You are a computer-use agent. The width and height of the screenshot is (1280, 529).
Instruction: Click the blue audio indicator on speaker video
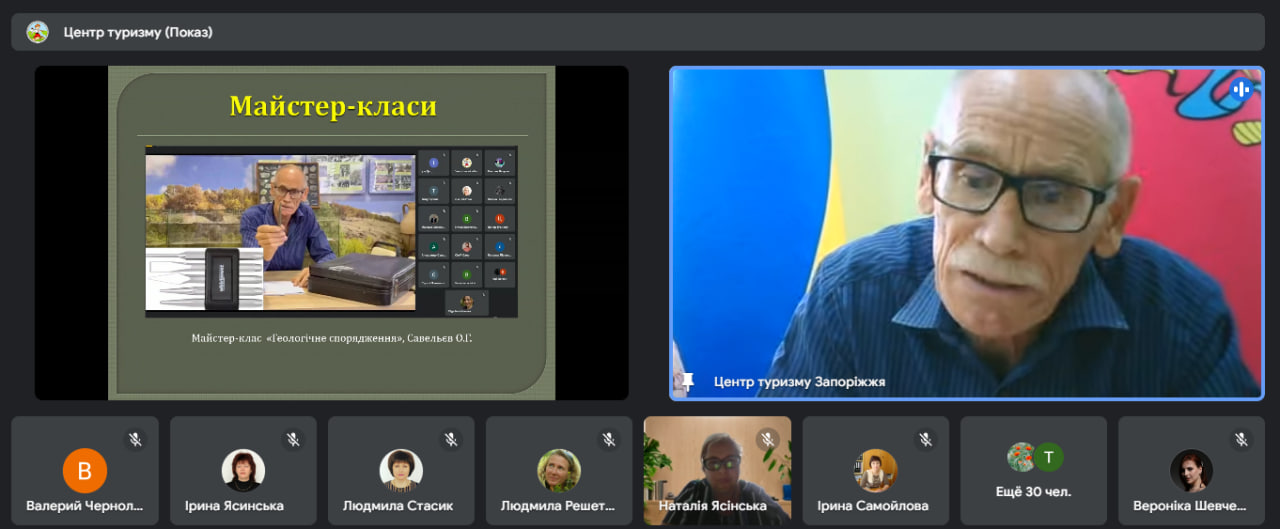(1241, 89)
